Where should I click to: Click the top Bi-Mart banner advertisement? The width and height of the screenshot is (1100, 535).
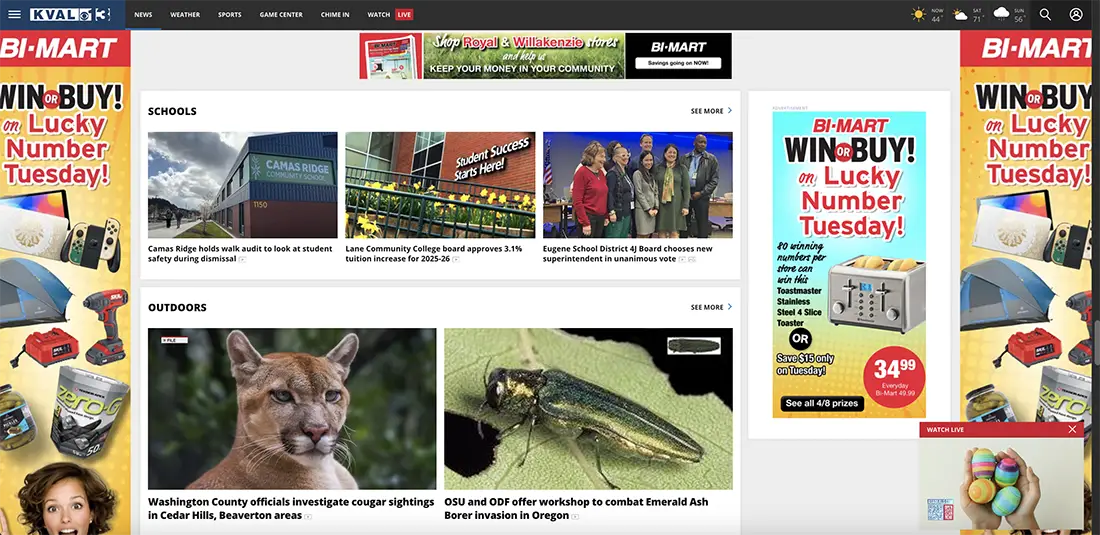pyautogui.click(x=545, y=55)
